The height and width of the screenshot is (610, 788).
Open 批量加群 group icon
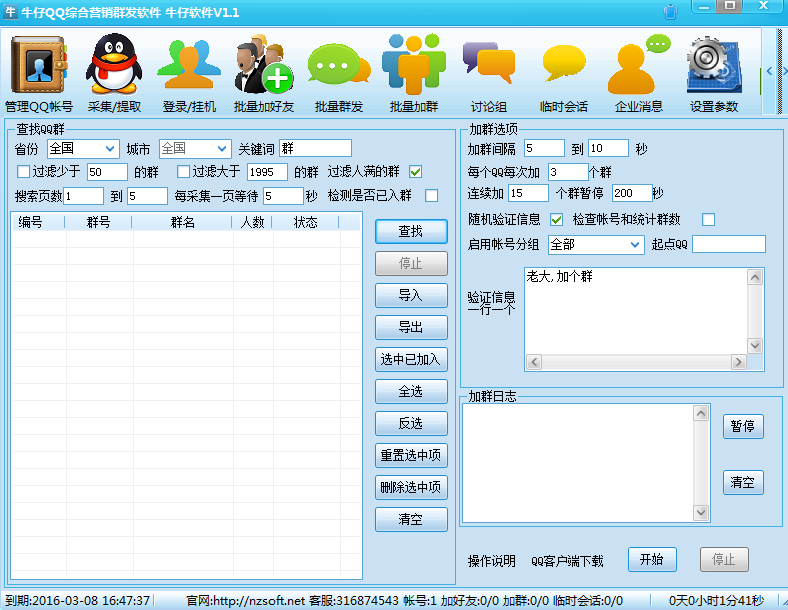[414, 64]
